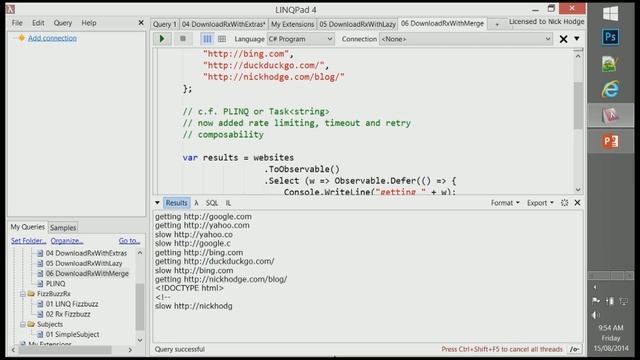Click the results pane layout icon

tap(564, 203)
